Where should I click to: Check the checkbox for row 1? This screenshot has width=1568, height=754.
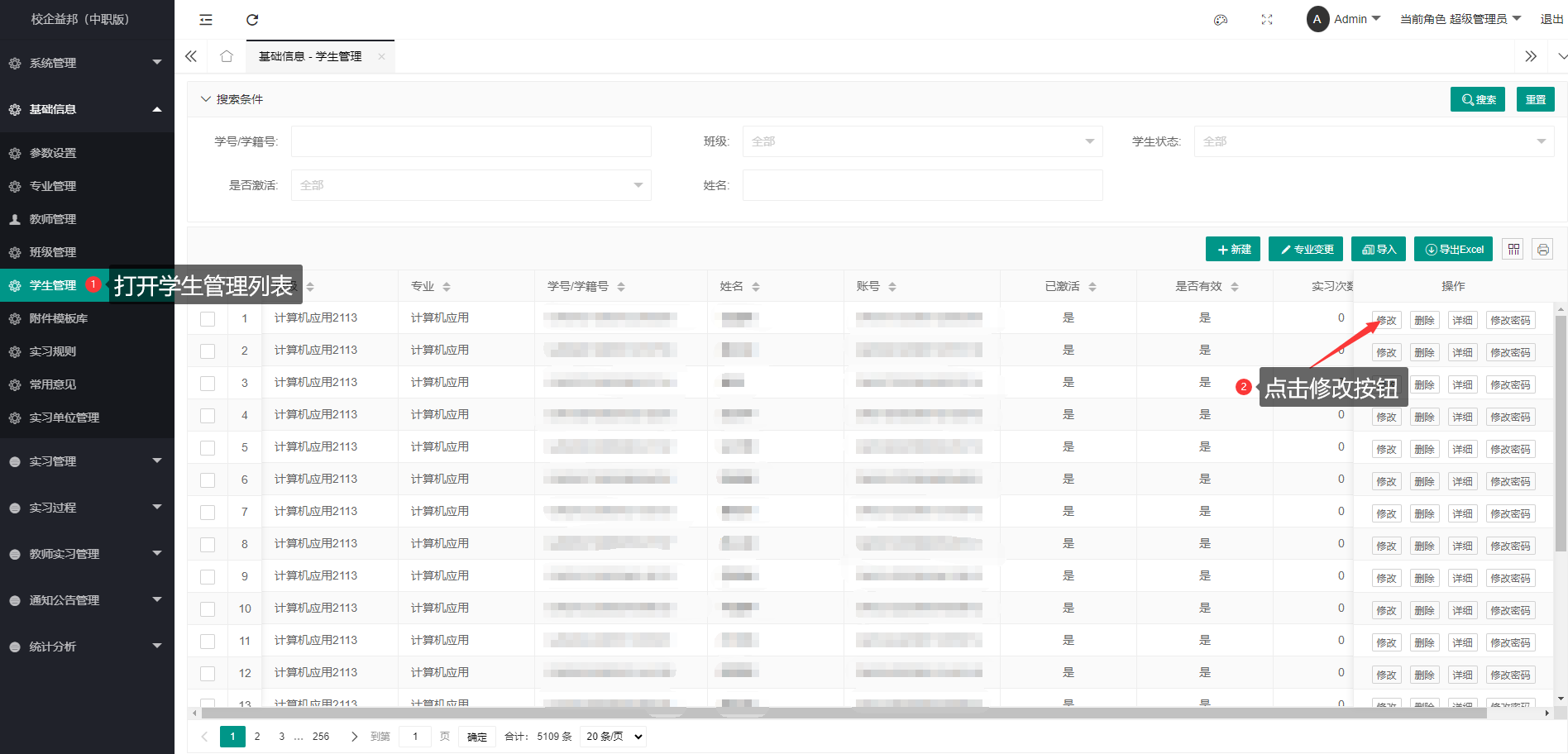tap(208, 318)
